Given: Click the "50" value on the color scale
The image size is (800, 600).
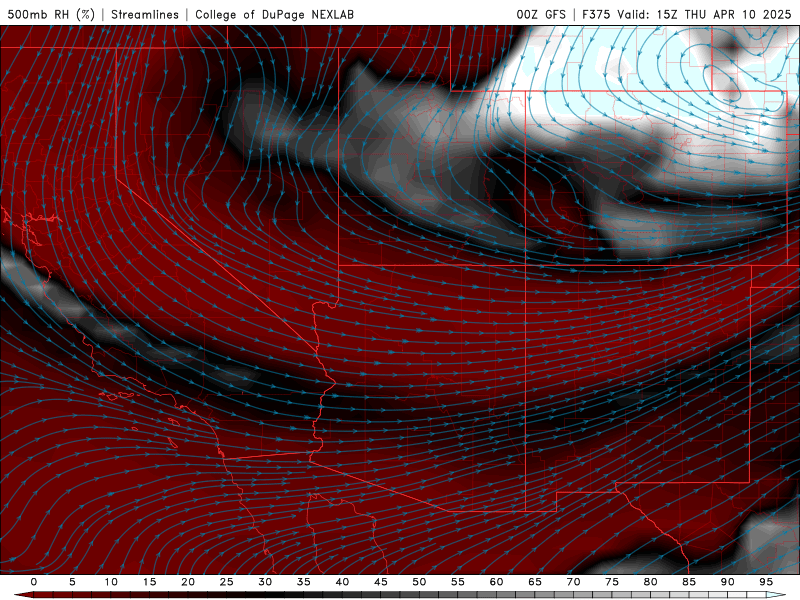Looking at the screenshot, I should 419,582.
